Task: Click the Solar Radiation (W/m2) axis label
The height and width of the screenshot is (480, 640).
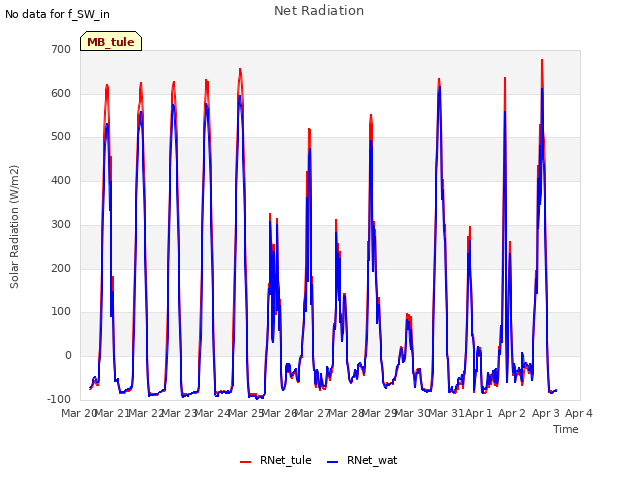Action: pyautogui.click(x=14, y=227)
